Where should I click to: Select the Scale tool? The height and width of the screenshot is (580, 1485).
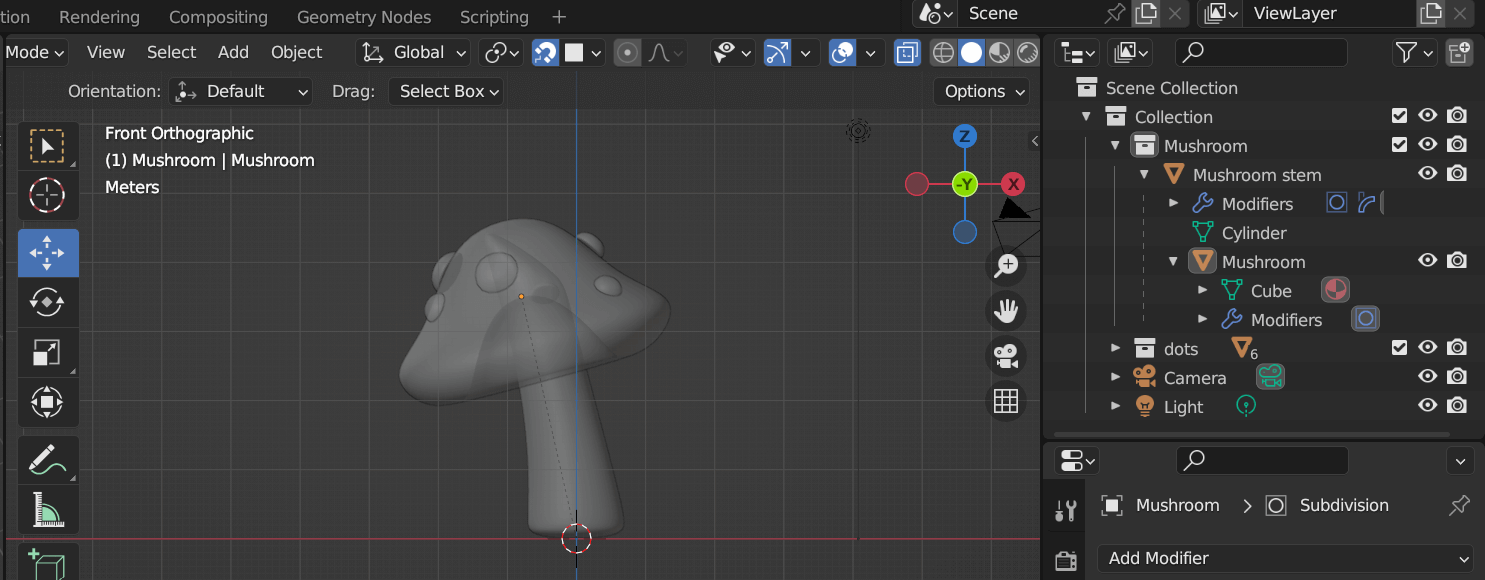(x=47, y=352)
